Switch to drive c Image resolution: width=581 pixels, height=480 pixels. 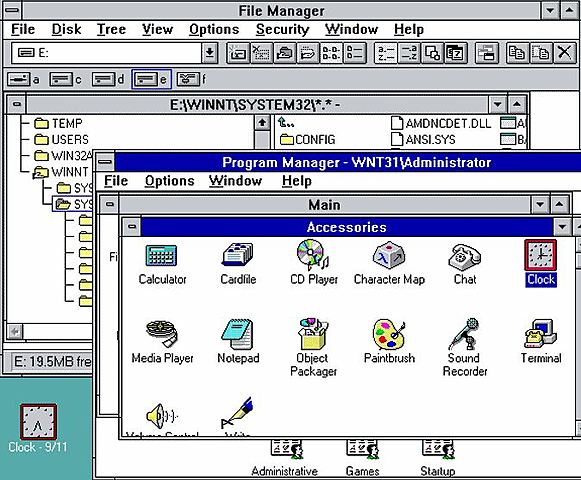point(66,79)
